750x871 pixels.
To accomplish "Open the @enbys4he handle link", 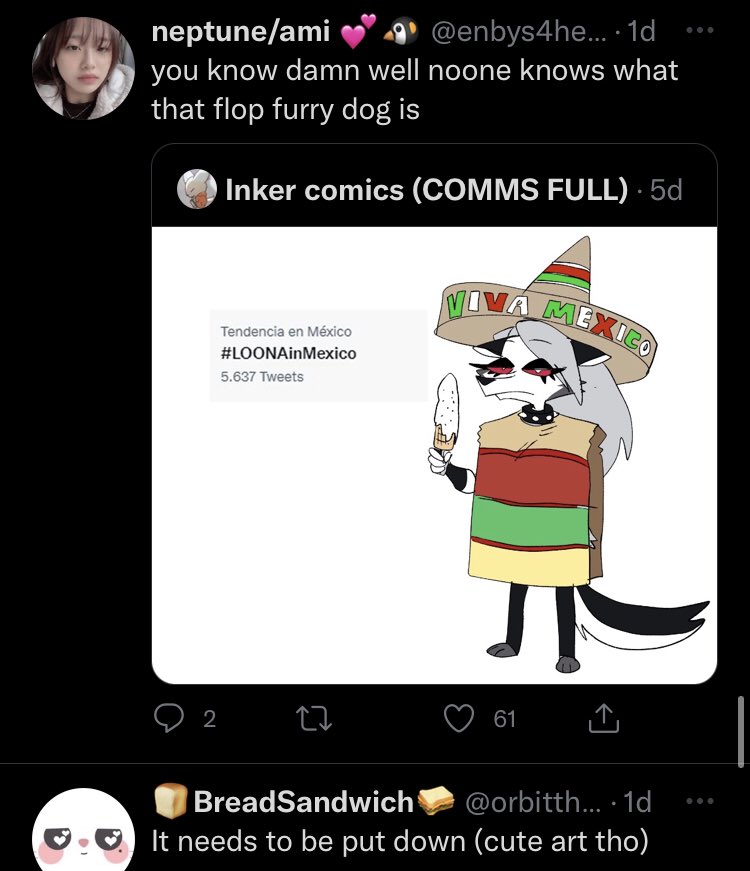I will 515,32.
